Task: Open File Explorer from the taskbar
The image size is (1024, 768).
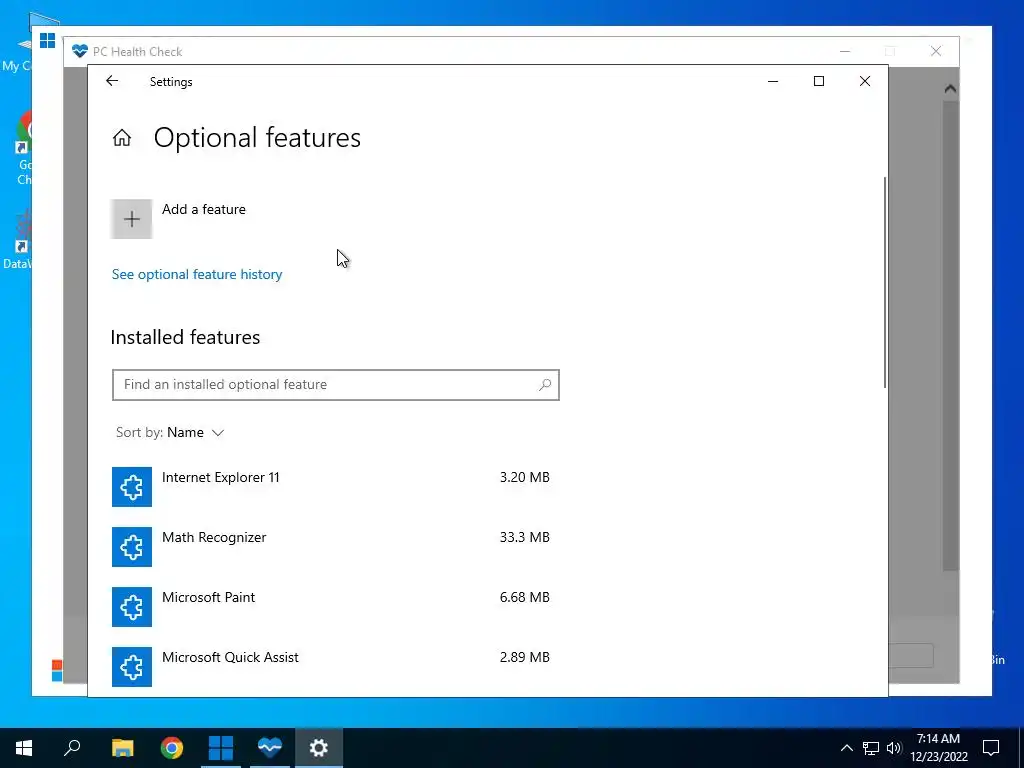Action: click(122, 748)
